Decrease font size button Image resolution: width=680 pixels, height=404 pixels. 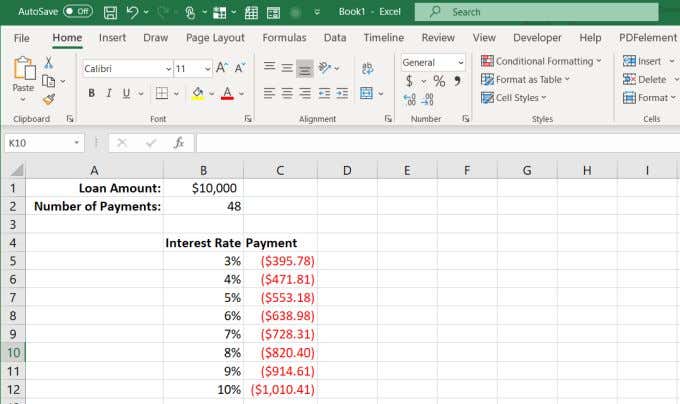[240, 68]
